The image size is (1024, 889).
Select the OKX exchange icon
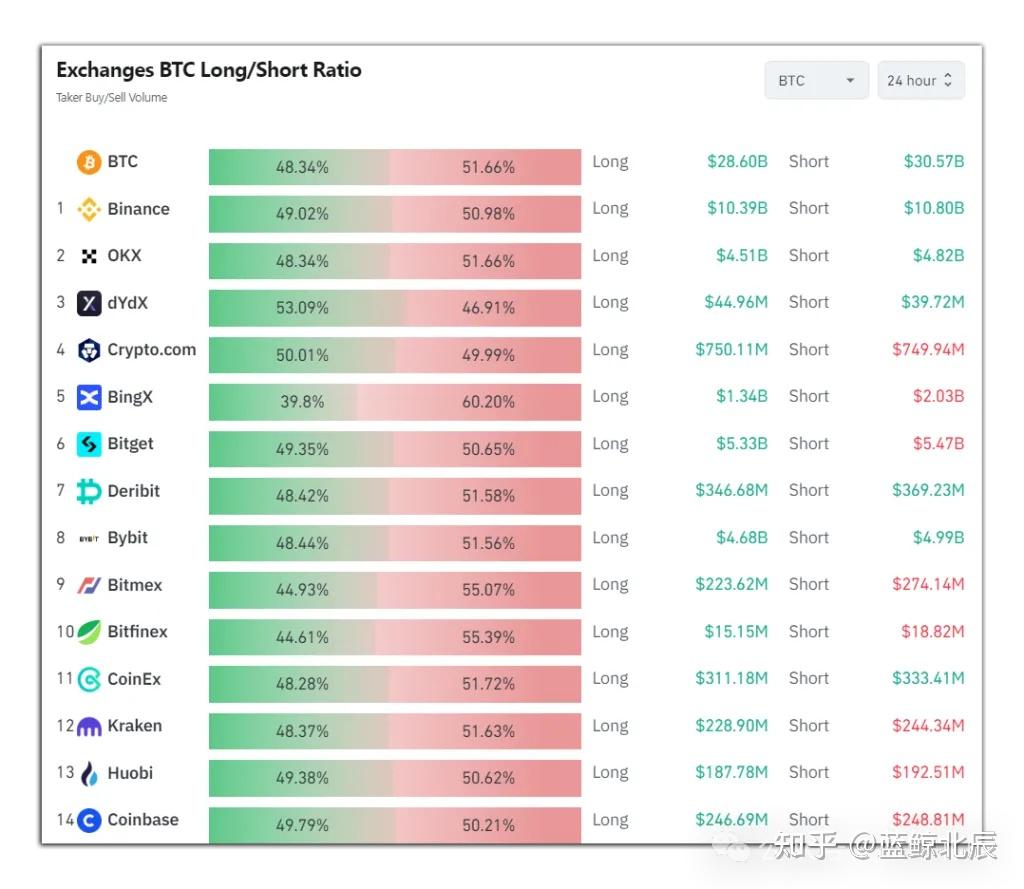(x=89, y=256)
